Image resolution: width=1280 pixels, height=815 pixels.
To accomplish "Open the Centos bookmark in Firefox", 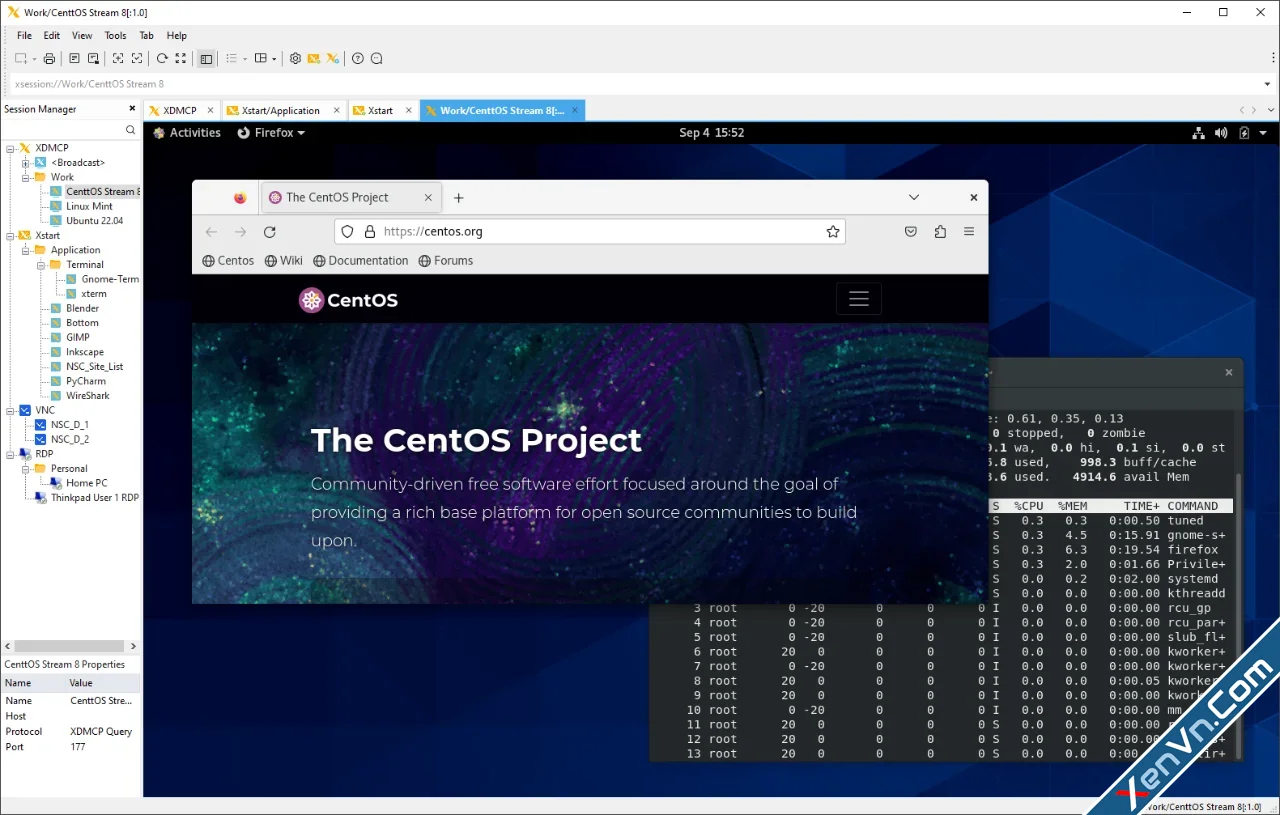I will coord(228,260).
